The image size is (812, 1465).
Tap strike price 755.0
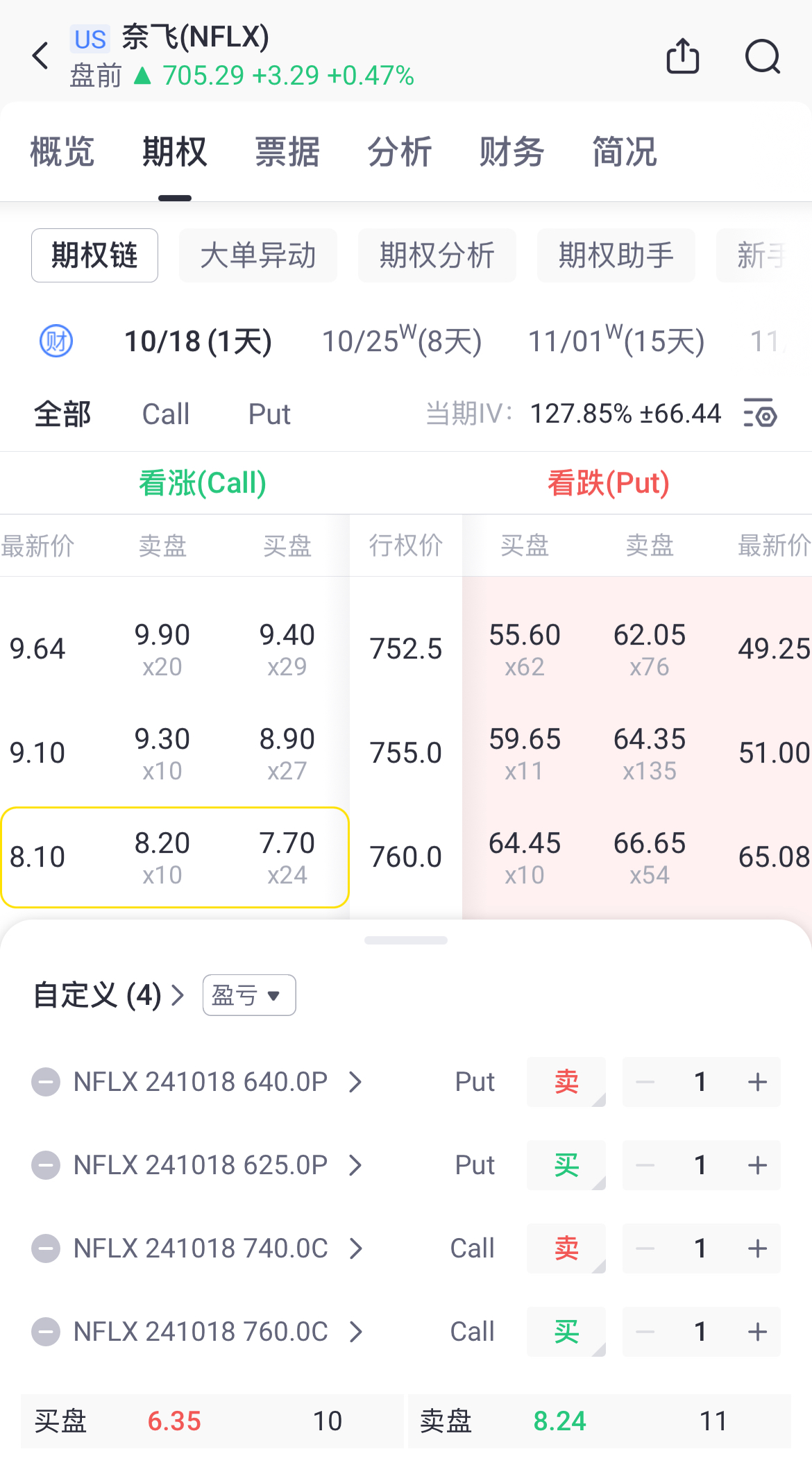[406, 753]
